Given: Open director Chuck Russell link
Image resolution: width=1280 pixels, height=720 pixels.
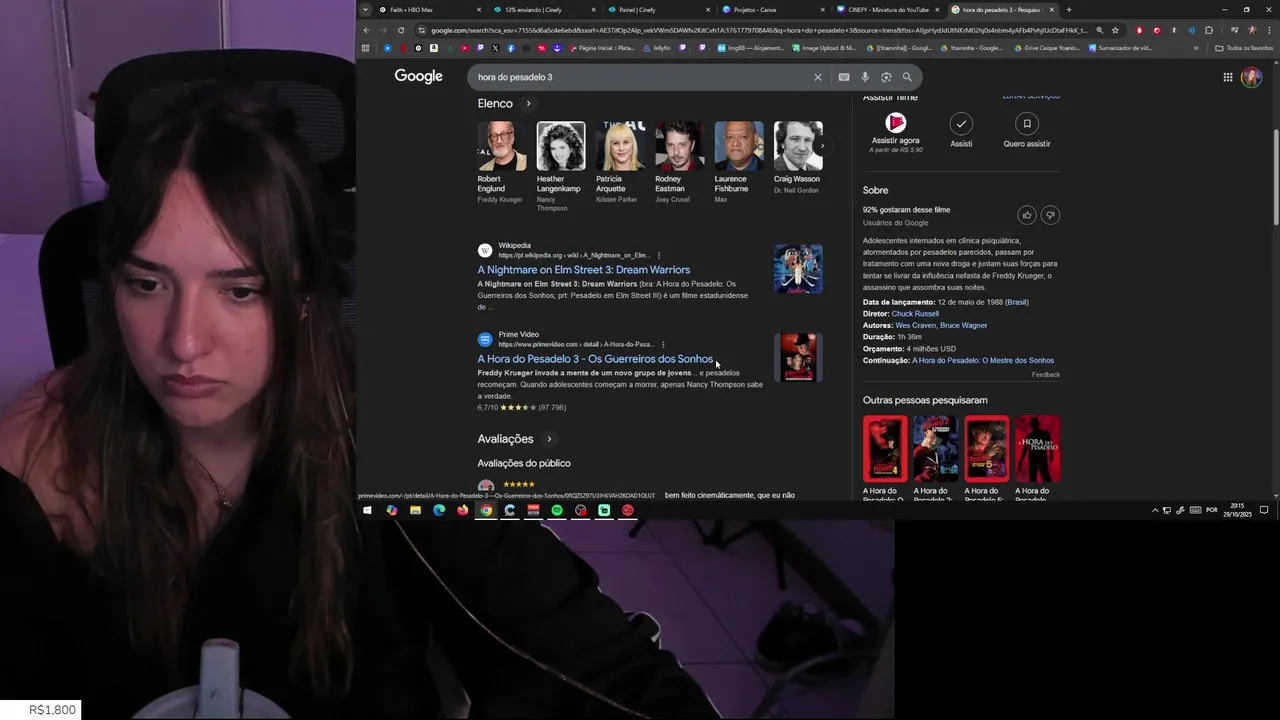Looking at the screenshot, I should click(x=915, y=314).
